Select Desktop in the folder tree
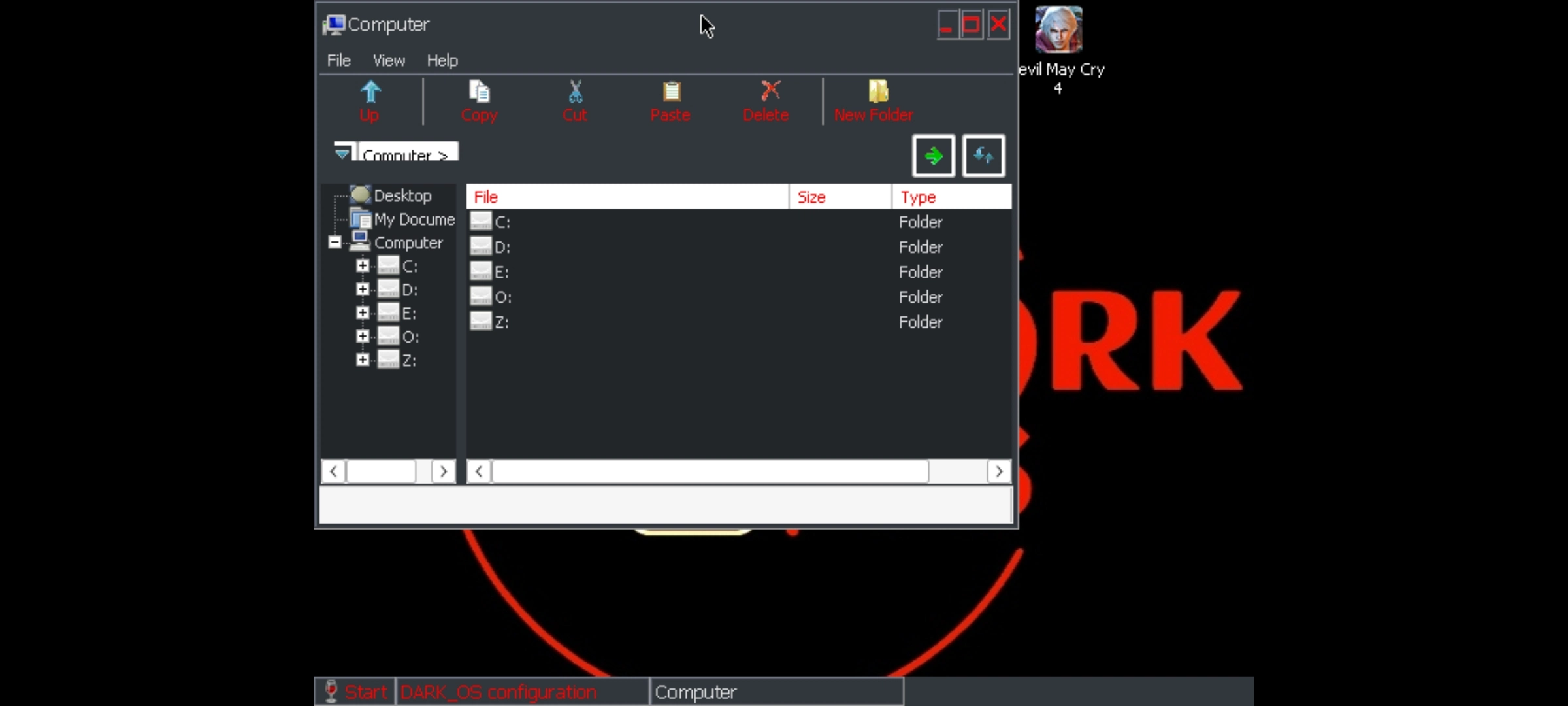The height and width of the screenshot is (706, 1568). click(x=402, y=195)
